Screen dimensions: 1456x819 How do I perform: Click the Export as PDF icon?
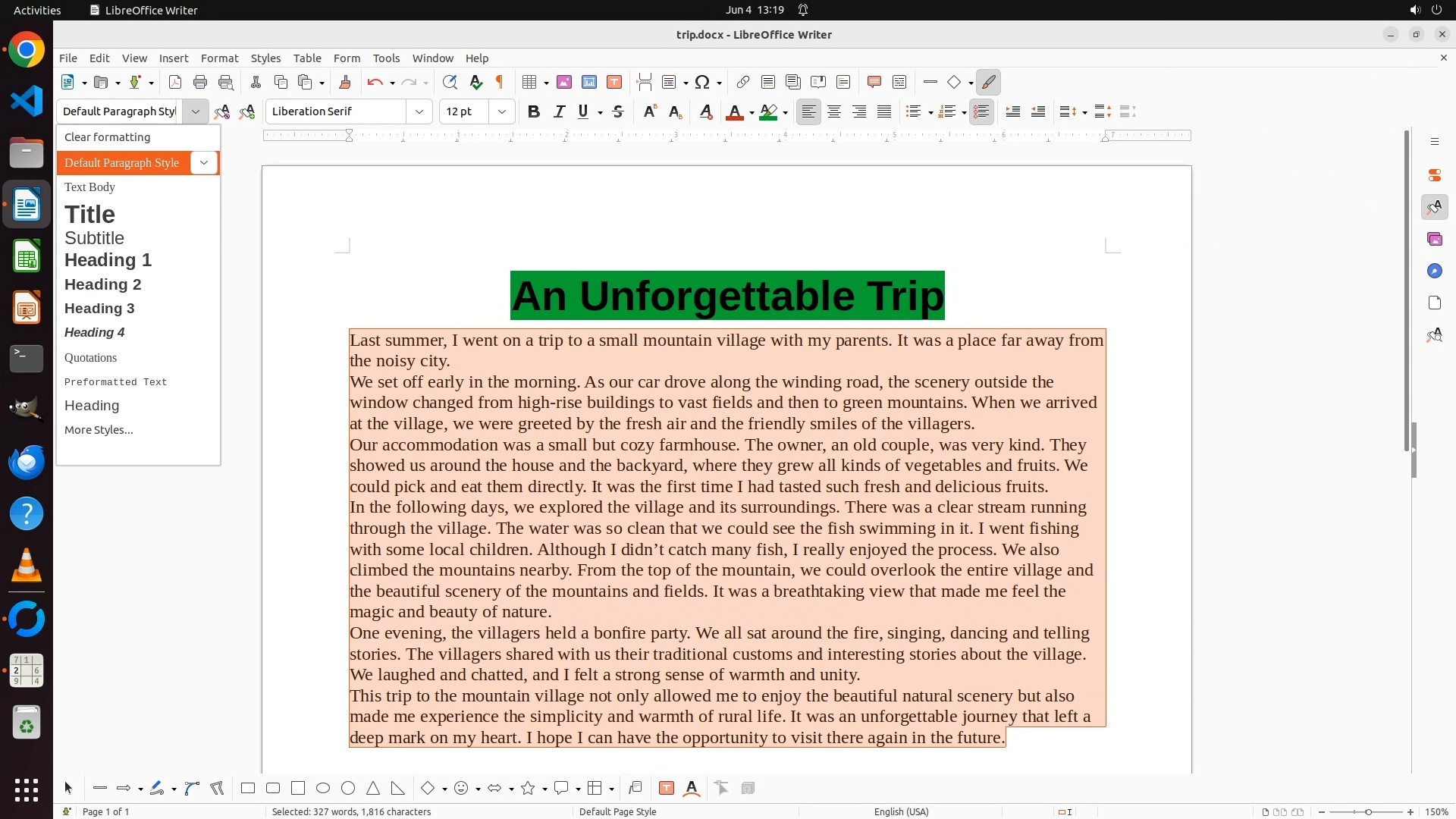coord(175,83)
